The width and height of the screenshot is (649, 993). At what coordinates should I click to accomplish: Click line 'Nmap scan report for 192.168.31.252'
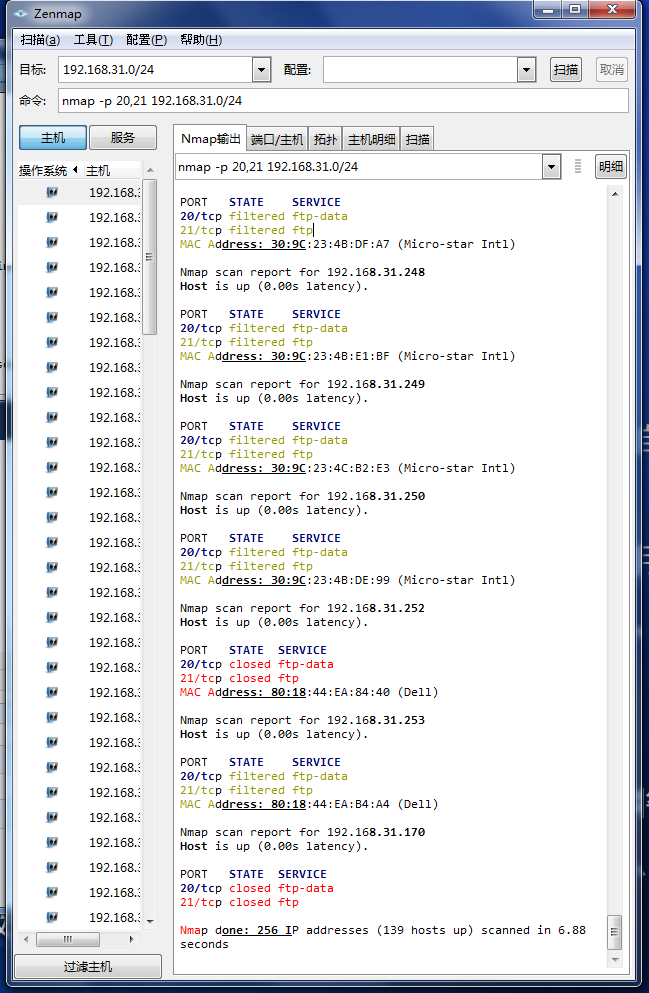pos(303,609)
